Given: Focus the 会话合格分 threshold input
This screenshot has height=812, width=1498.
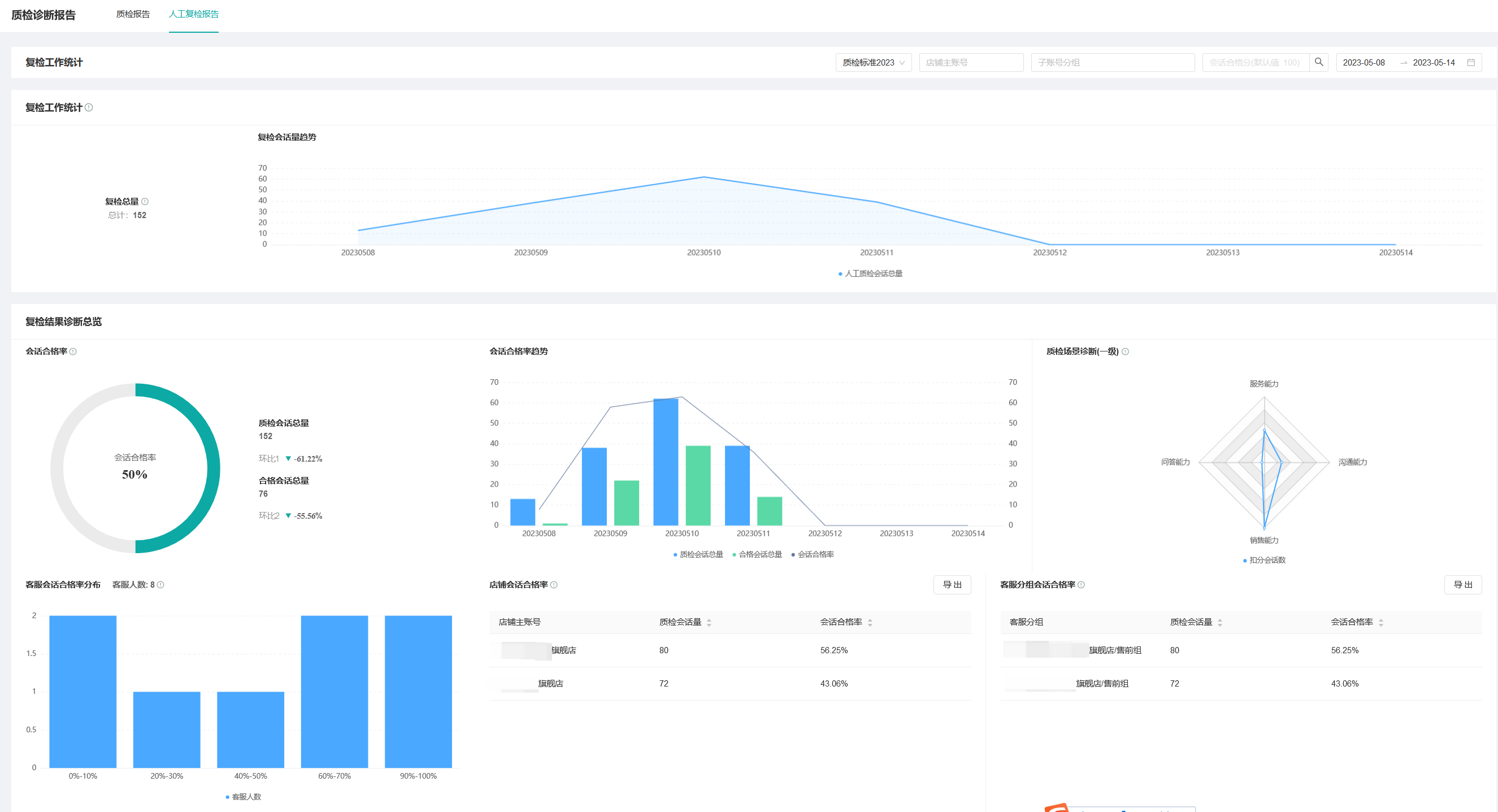Looking at the screenshot, I should [x=1255, y=62].
